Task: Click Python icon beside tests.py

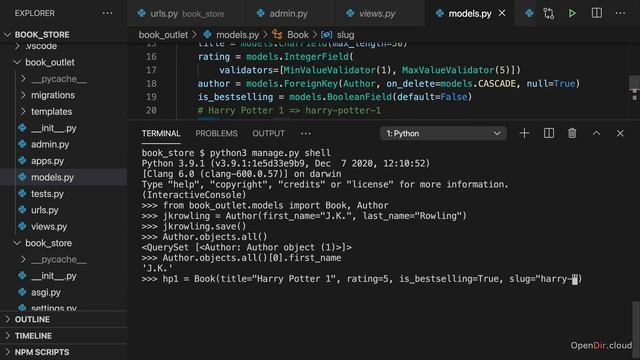Action: pyautogui.click(x=22, y=193)
